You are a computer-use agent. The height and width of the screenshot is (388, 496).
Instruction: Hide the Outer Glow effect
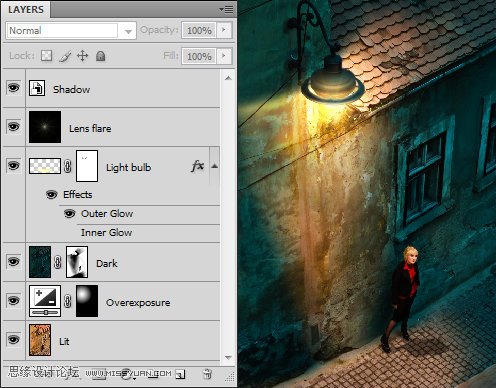click(69, 213)
